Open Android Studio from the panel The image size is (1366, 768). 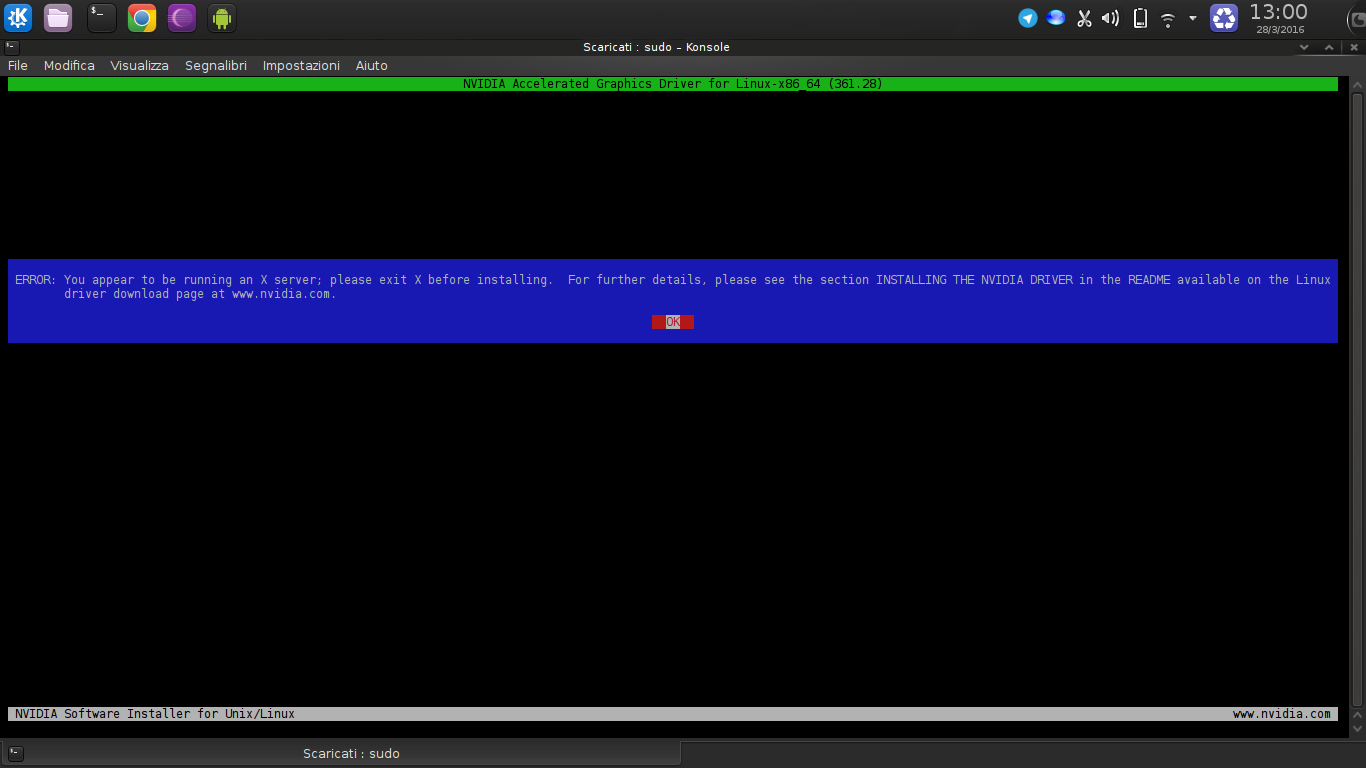[x=222, y=18]
